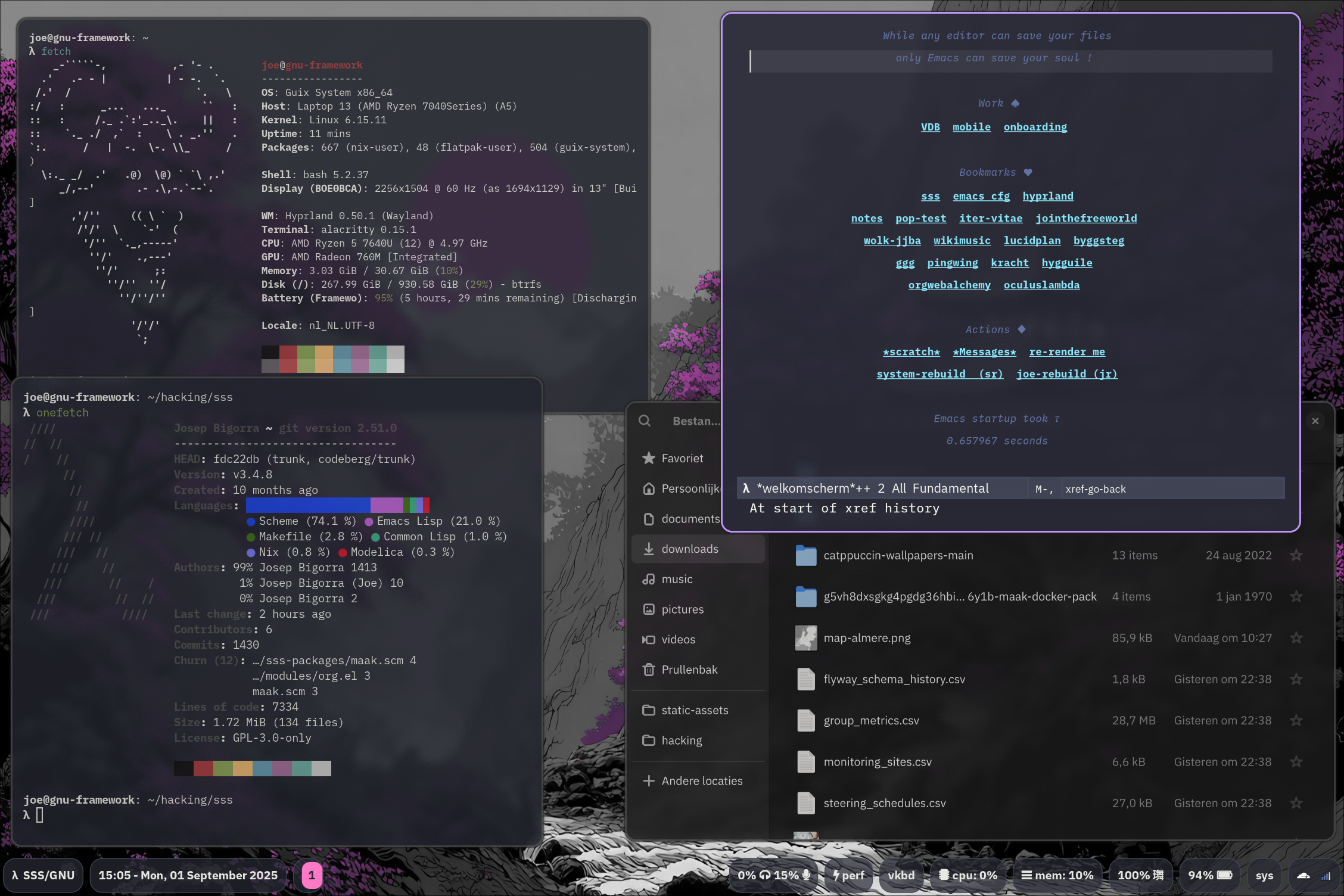1344x896 pixels.
Task: Open sss bookmark in Emacs
Action: tap(930, 196)
